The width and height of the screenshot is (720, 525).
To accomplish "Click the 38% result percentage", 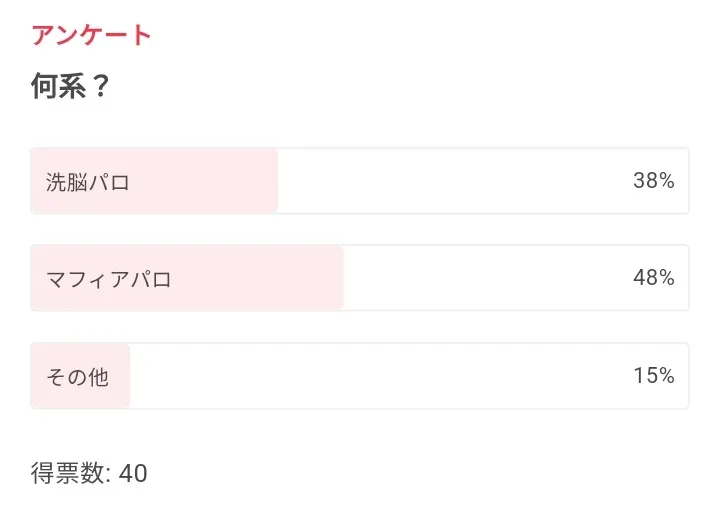I will pyautogui.click(x=653, y=181).
